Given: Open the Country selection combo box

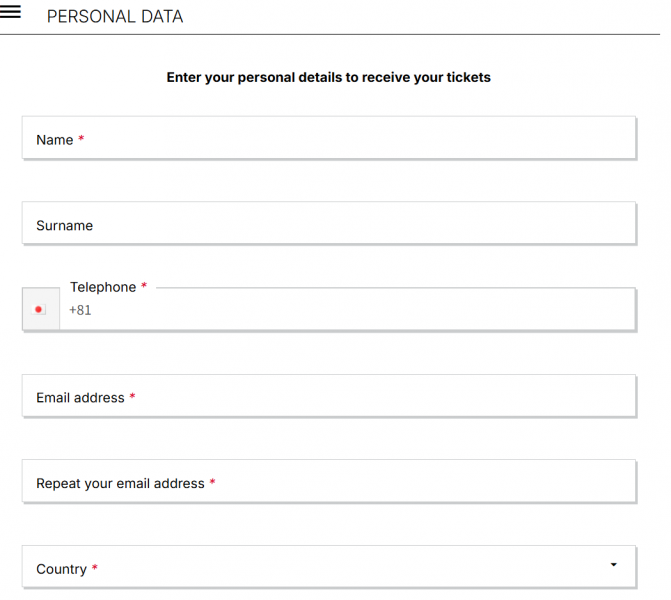Looking at the screenshot, I should (x=330, y=567).
